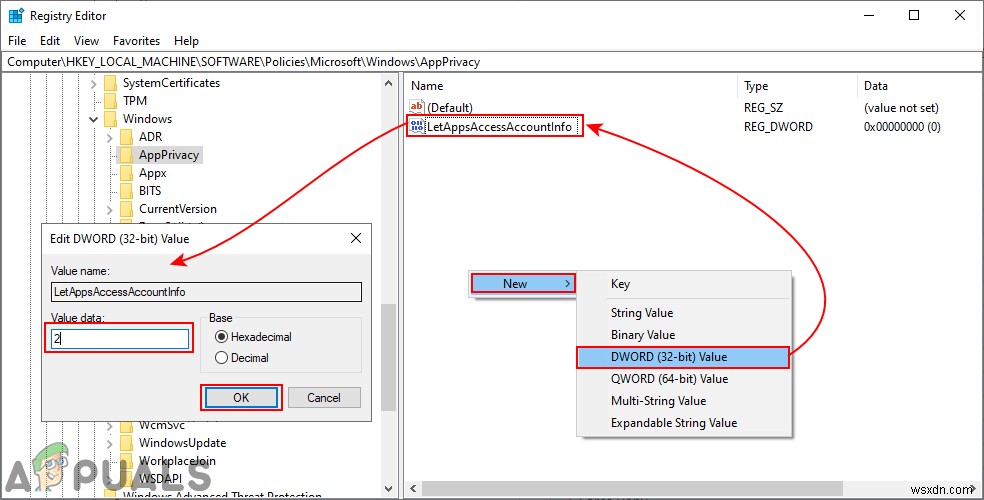This screenshot has width=984, height=500.
Task: Click the tree pane scroll up arrow
Action: click(x=388, y=83)
